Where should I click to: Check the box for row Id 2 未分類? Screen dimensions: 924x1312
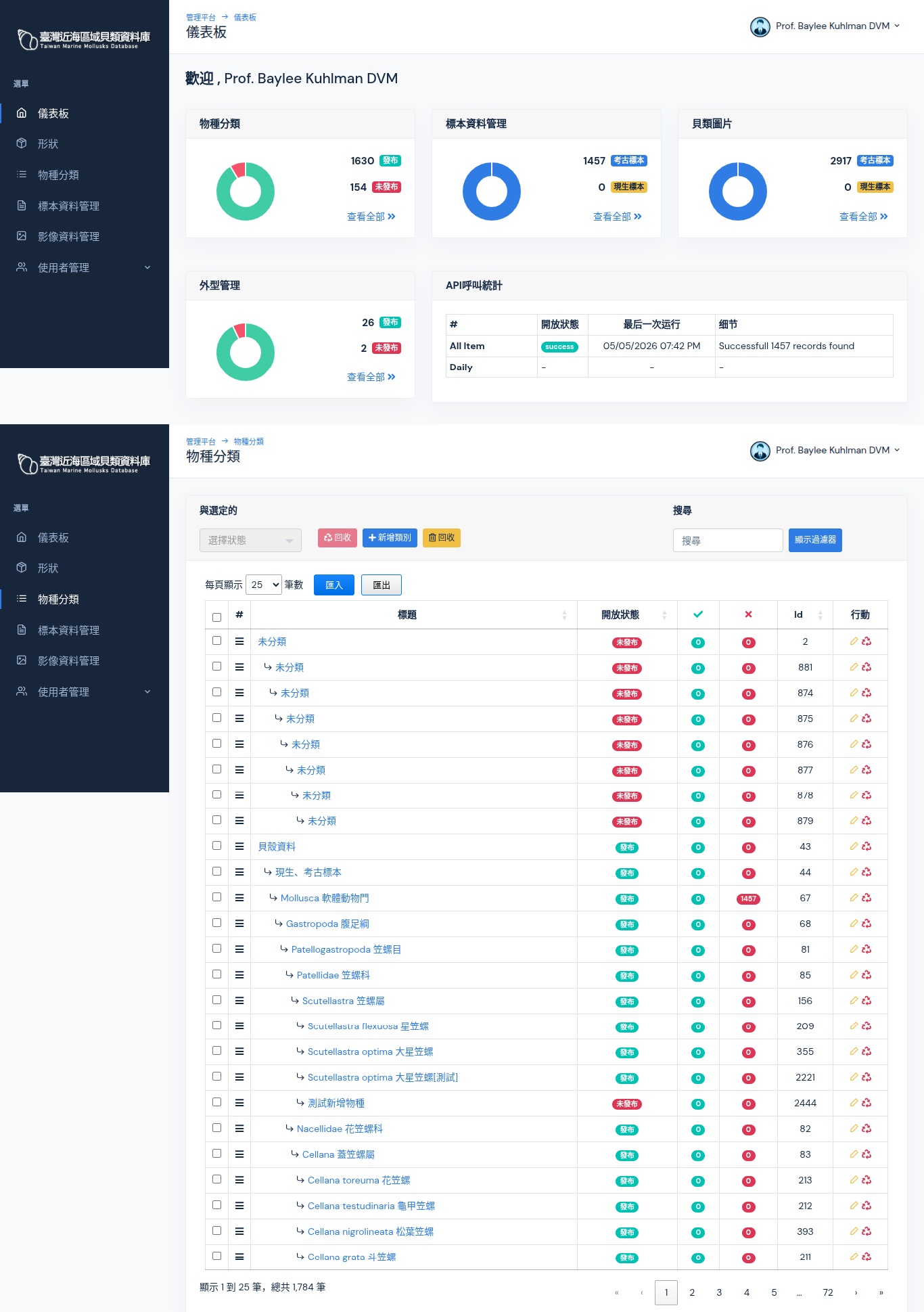click(216, 640)
